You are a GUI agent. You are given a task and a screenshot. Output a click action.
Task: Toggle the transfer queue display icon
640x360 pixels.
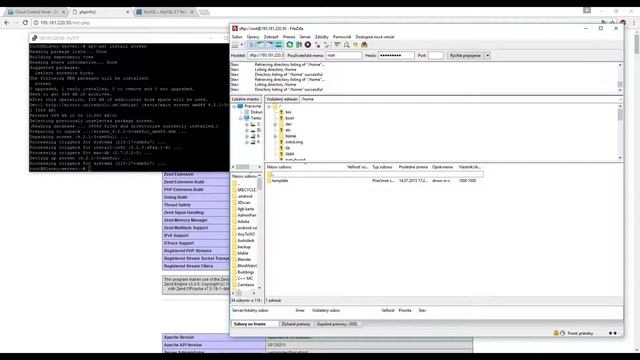pyautogui.click(x=278, y=45)
